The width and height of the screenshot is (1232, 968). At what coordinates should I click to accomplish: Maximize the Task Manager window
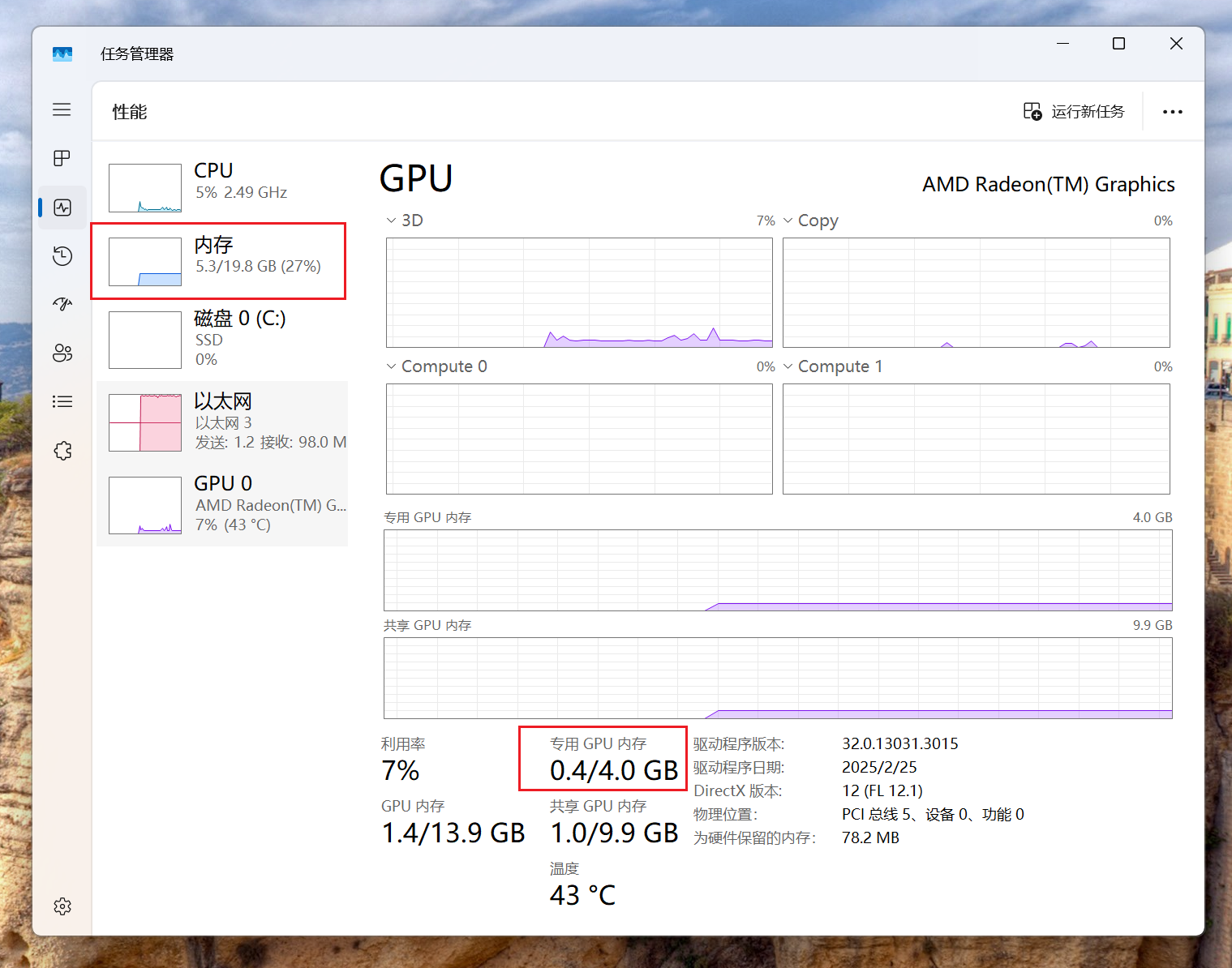pyautogui.click(x=1118, y=44)
